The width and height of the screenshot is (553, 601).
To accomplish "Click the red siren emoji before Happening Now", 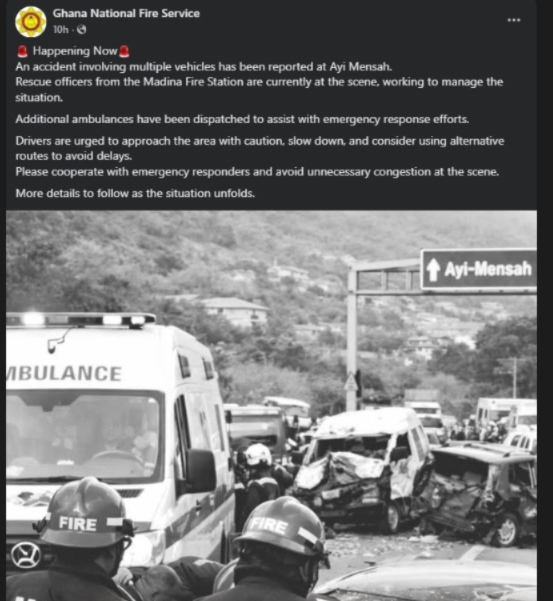I will pyautogui.click(x=22, y=51).
